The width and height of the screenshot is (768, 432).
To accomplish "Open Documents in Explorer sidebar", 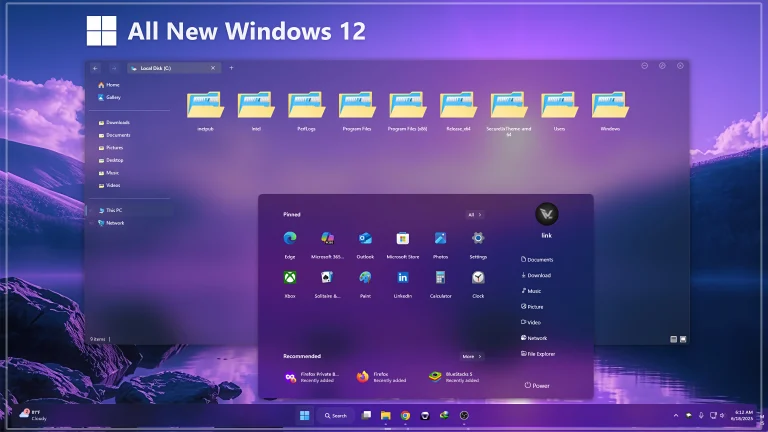I will (x=114, y=135).
